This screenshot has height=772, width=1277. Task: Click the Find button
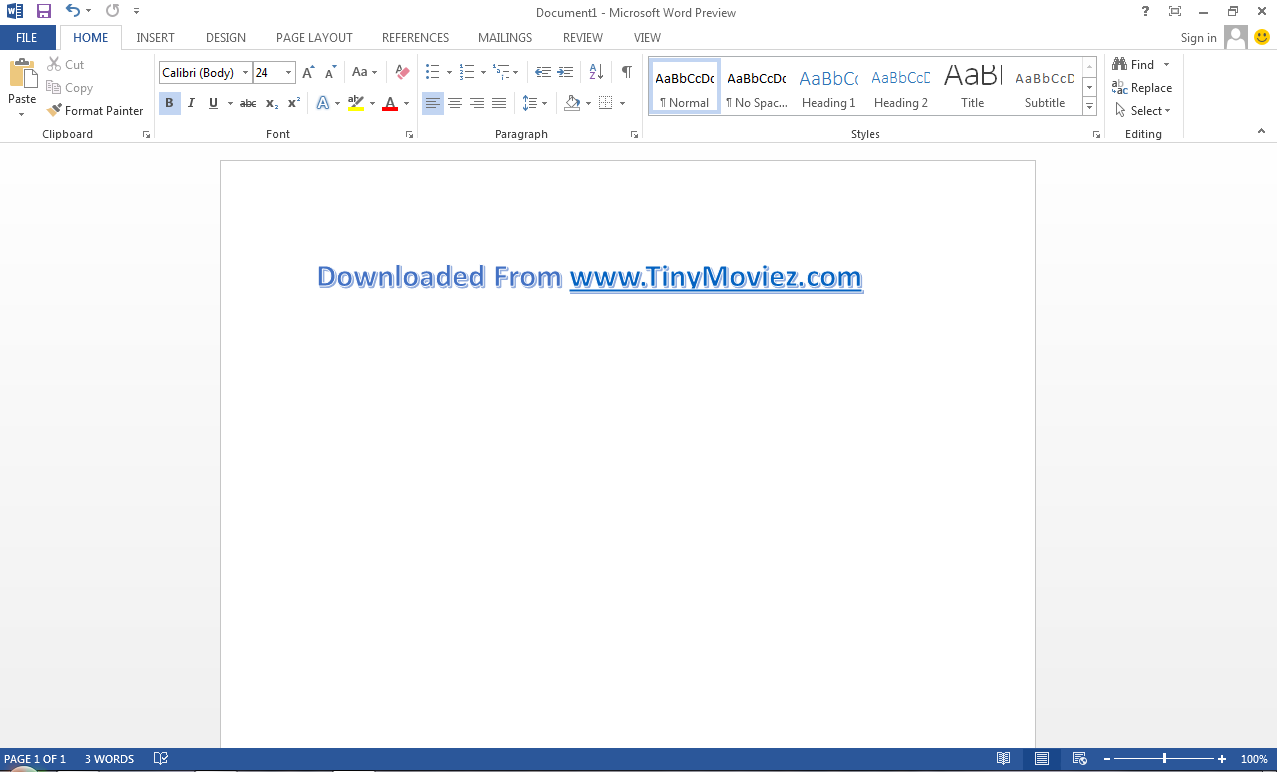(x=1133, y=65)
